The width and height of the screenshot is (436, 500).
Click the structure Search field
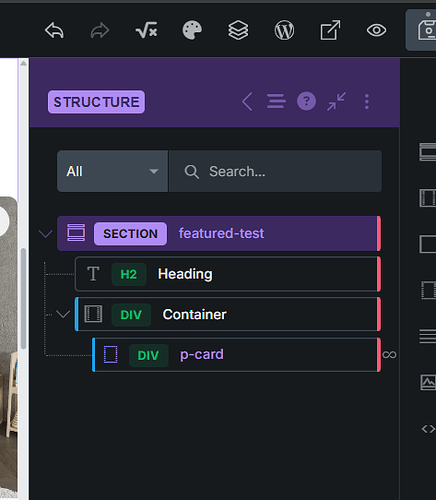point(275,171)
